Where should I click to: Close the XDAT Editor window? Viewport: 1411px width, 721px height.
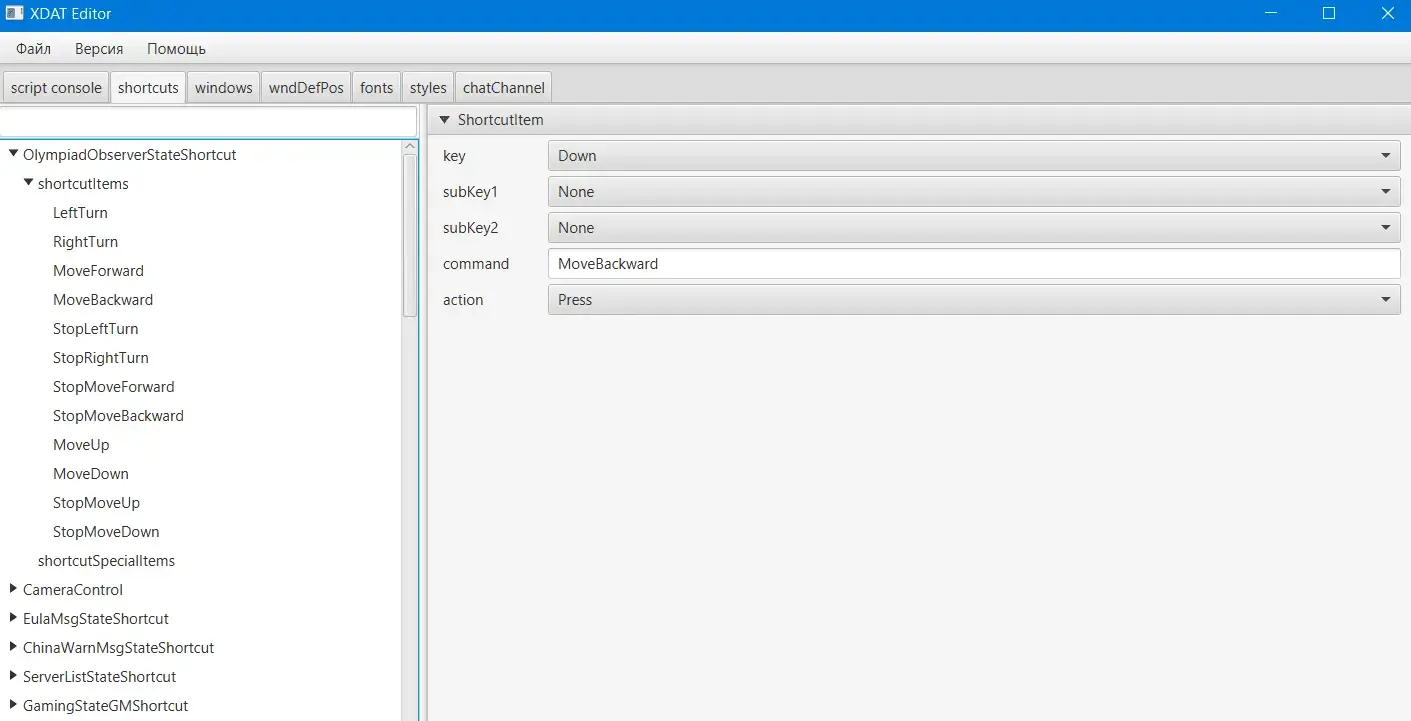[1388, 14]
